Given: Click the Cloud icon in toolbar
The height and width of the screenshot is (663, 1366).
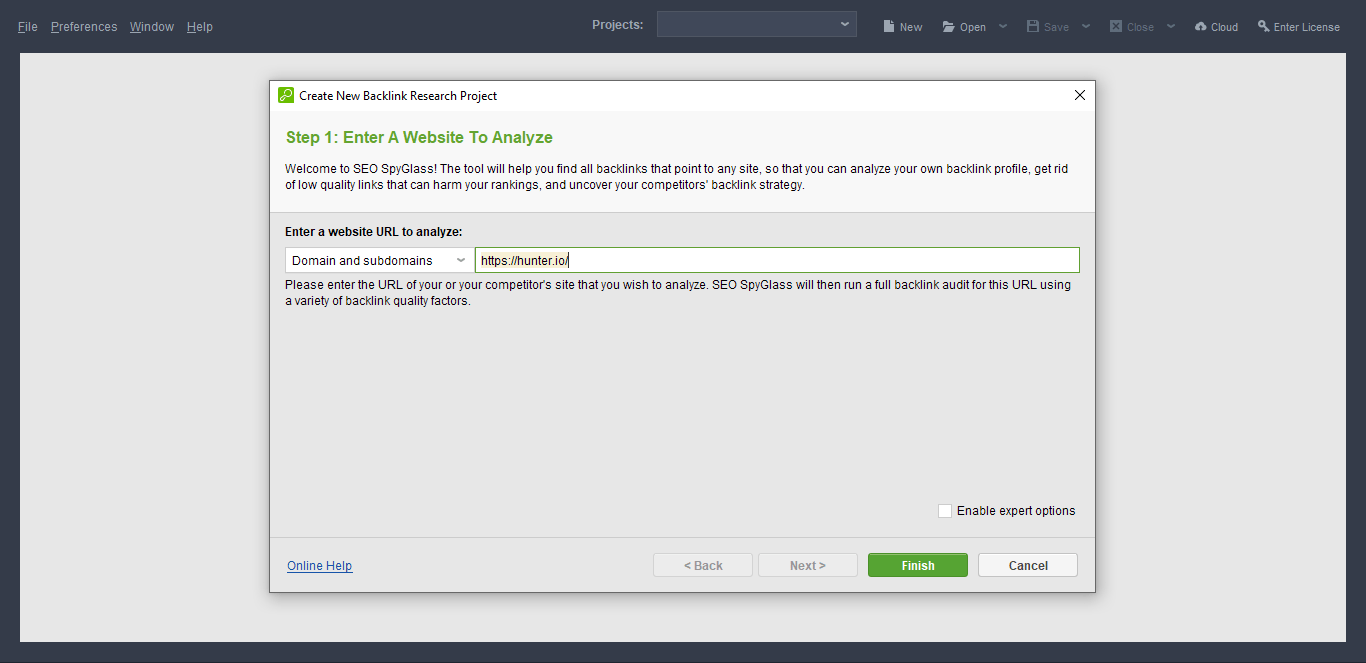Looking at the screenshot, I should click(x=1201, y=27).
